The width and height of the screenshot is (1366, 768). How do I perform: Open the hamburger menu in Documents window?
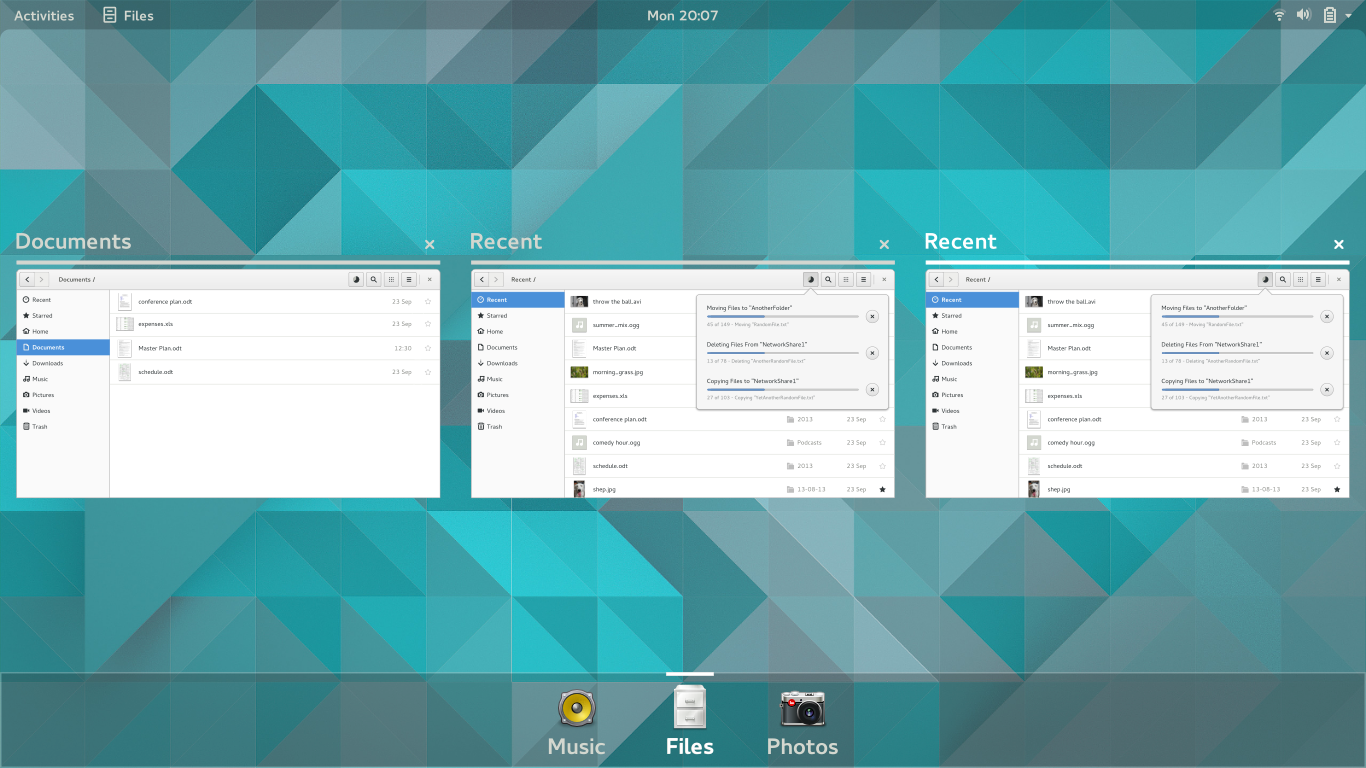click(x=409, y=280)
